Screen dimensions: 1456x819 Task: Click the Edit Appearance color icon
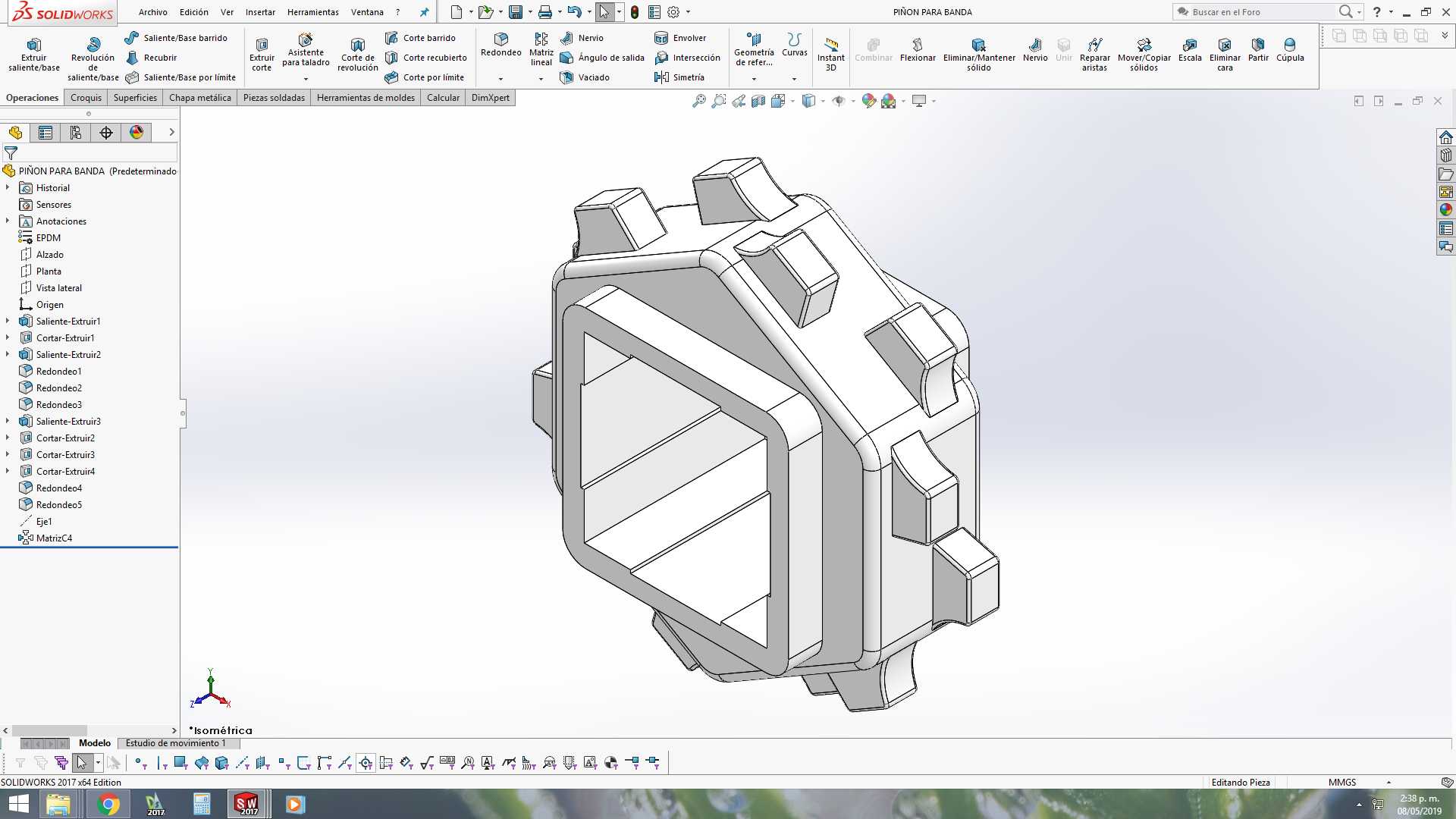[x=869, y=101]
